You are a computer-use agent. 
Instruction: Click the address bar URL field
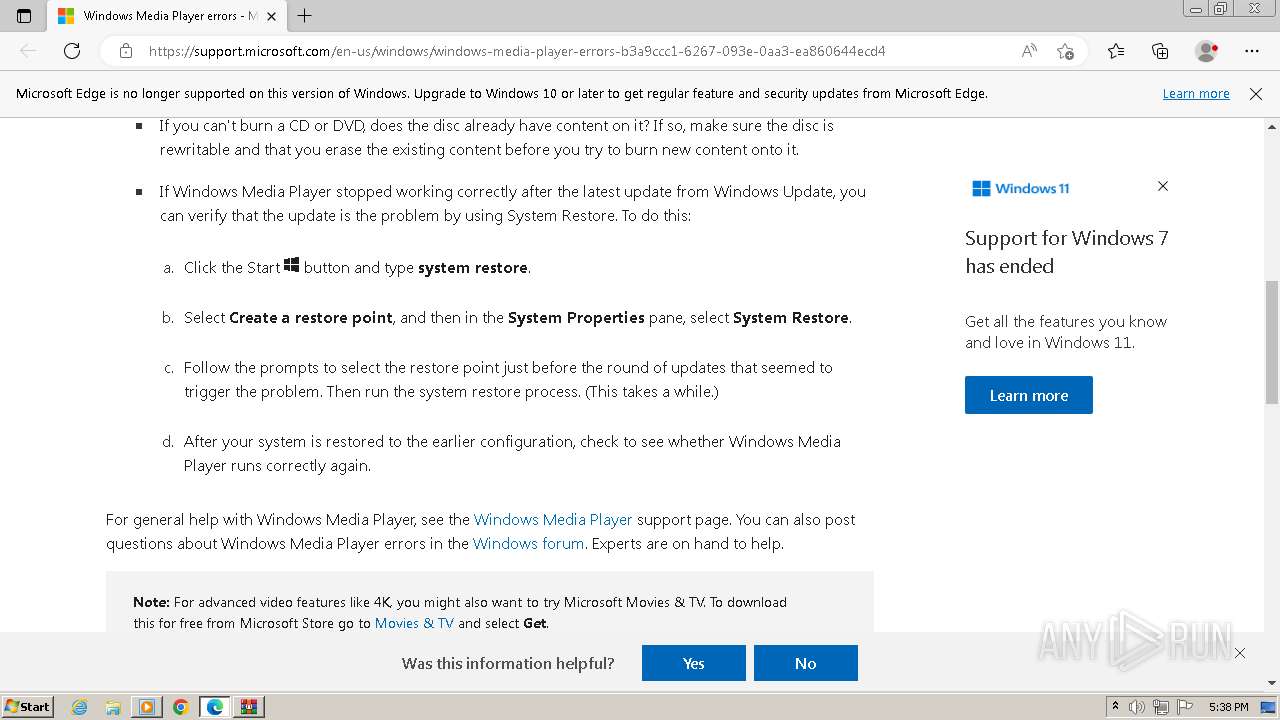click(560, 51)
